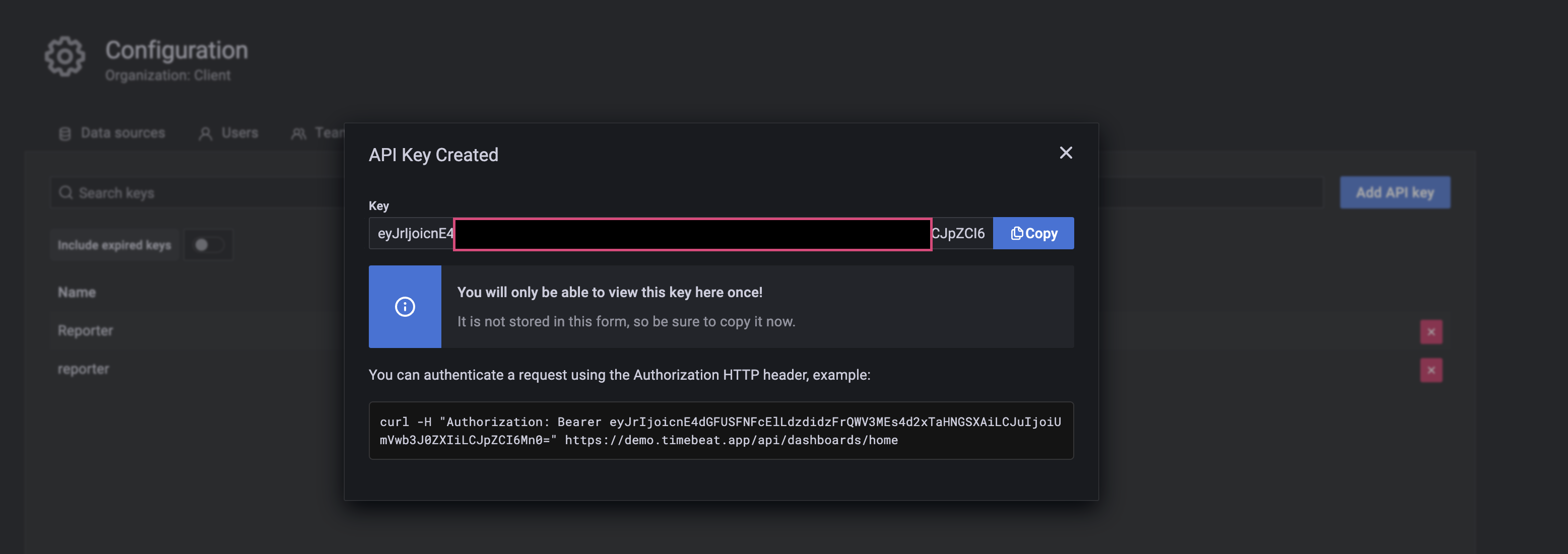Close the API Key Created dialog
Screen dimensions: 1568x554
click(1065, 153)
